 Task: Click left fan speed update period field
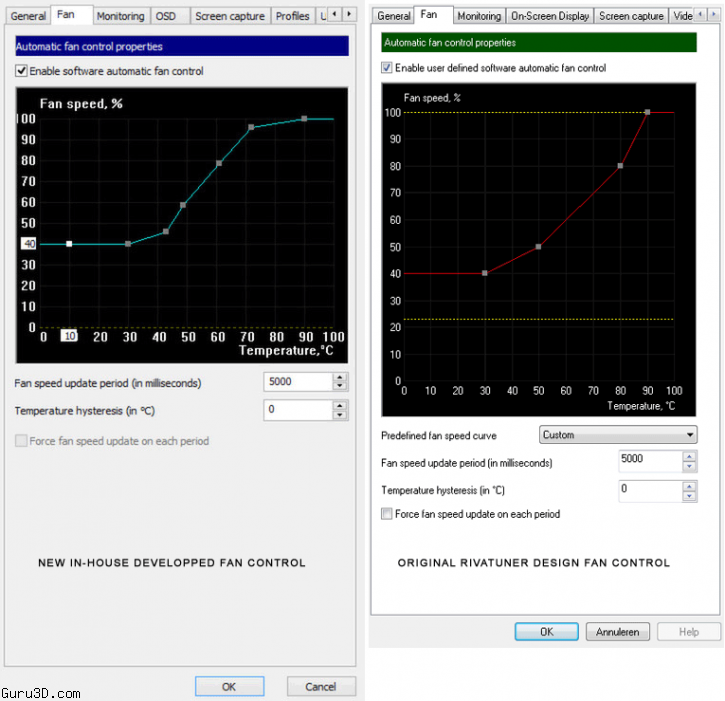296,381
